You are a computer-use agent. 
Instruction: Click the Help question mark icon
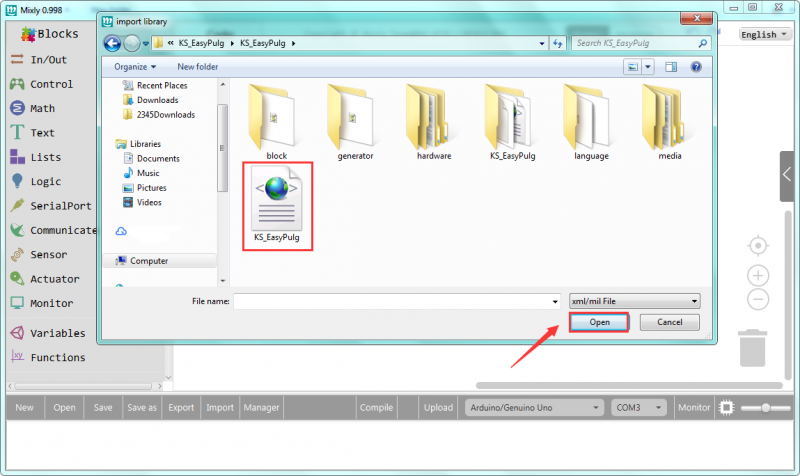click(x=696, y=67)
